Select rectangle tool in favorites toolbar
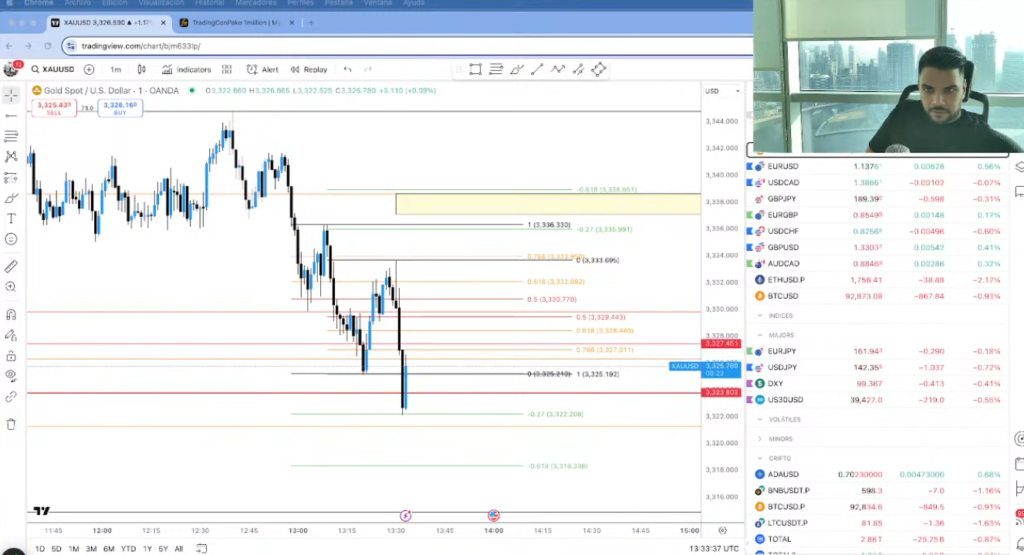The width and height of the screenshot is (1024, 555). tap(475, 69)
